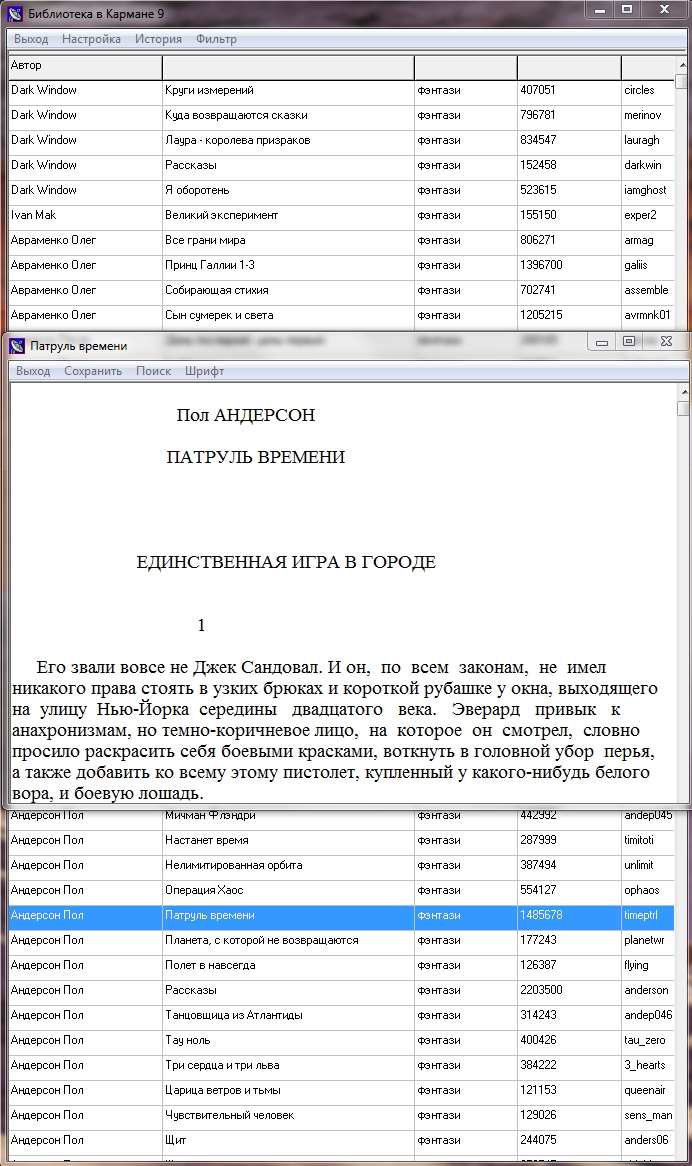Select the Собирающая стихия row
Image resolution: width=692 pixels, height=1166 pixels.
tap(341, 291)
